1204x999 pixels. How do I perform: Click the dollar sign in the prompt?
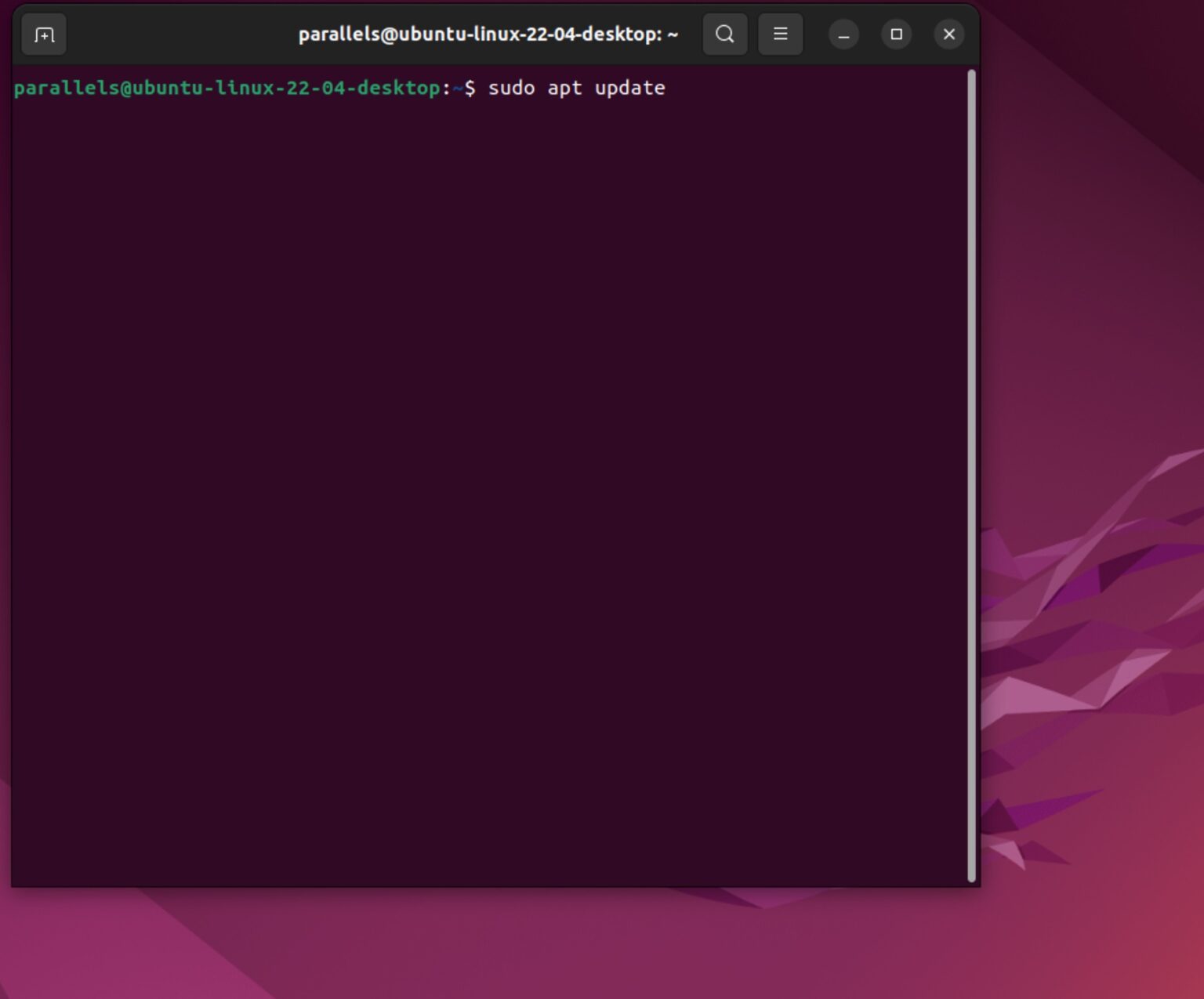point(470,88)
